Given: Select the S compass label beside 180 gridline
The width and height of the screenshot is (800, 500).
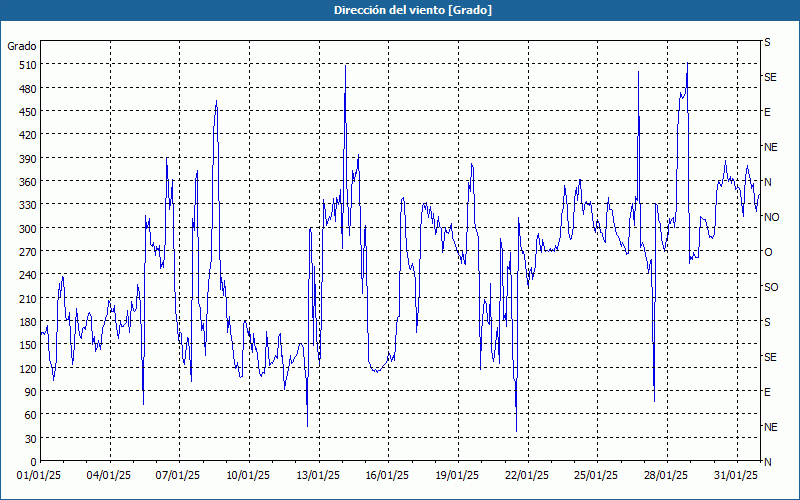Looking at the screenshot, I should [x=767, y=322].
